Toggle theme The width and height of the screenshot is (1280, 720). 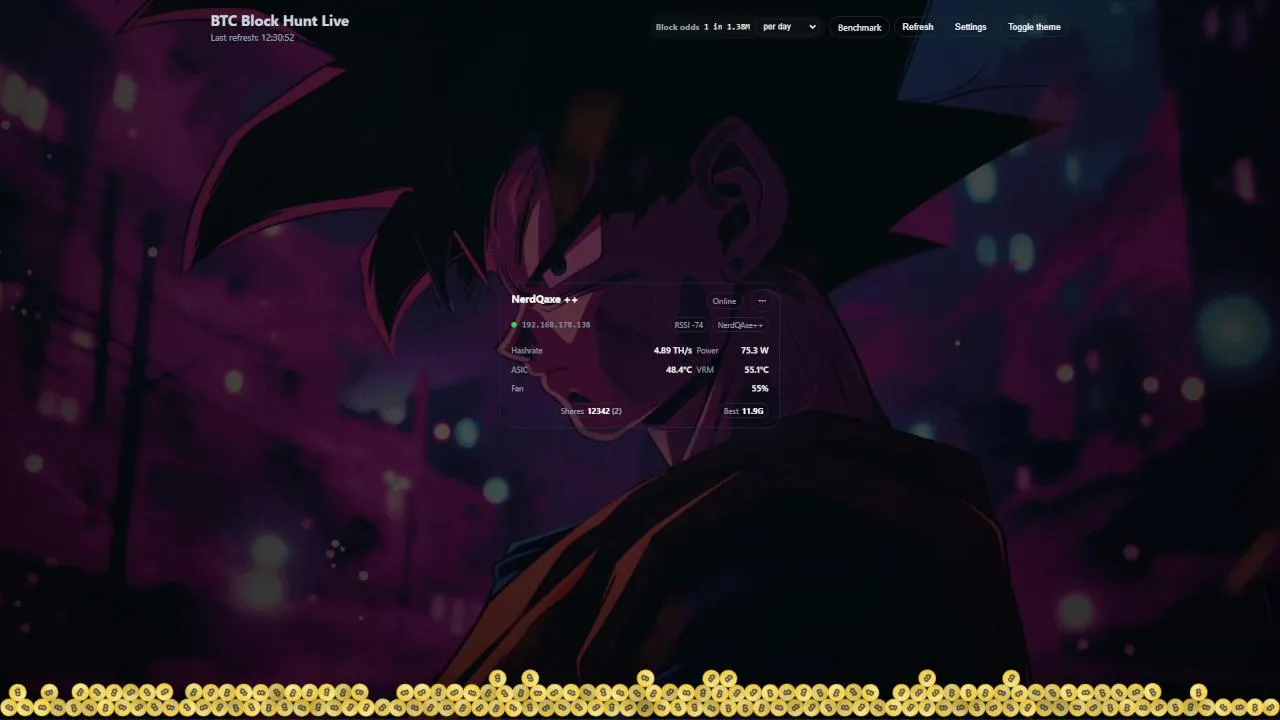(1034, 27)
